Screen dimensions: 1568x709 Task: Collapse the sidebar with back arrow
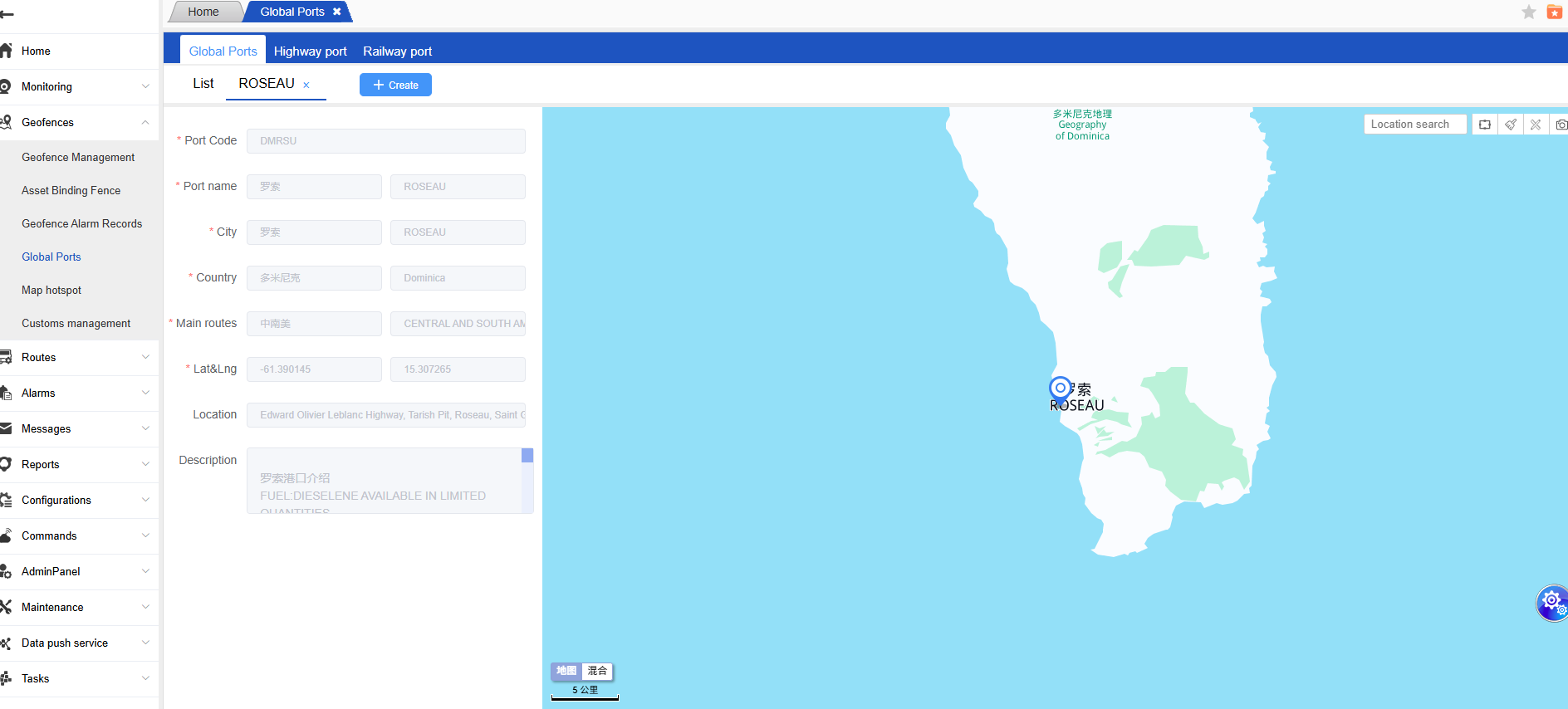click(7, 14)
